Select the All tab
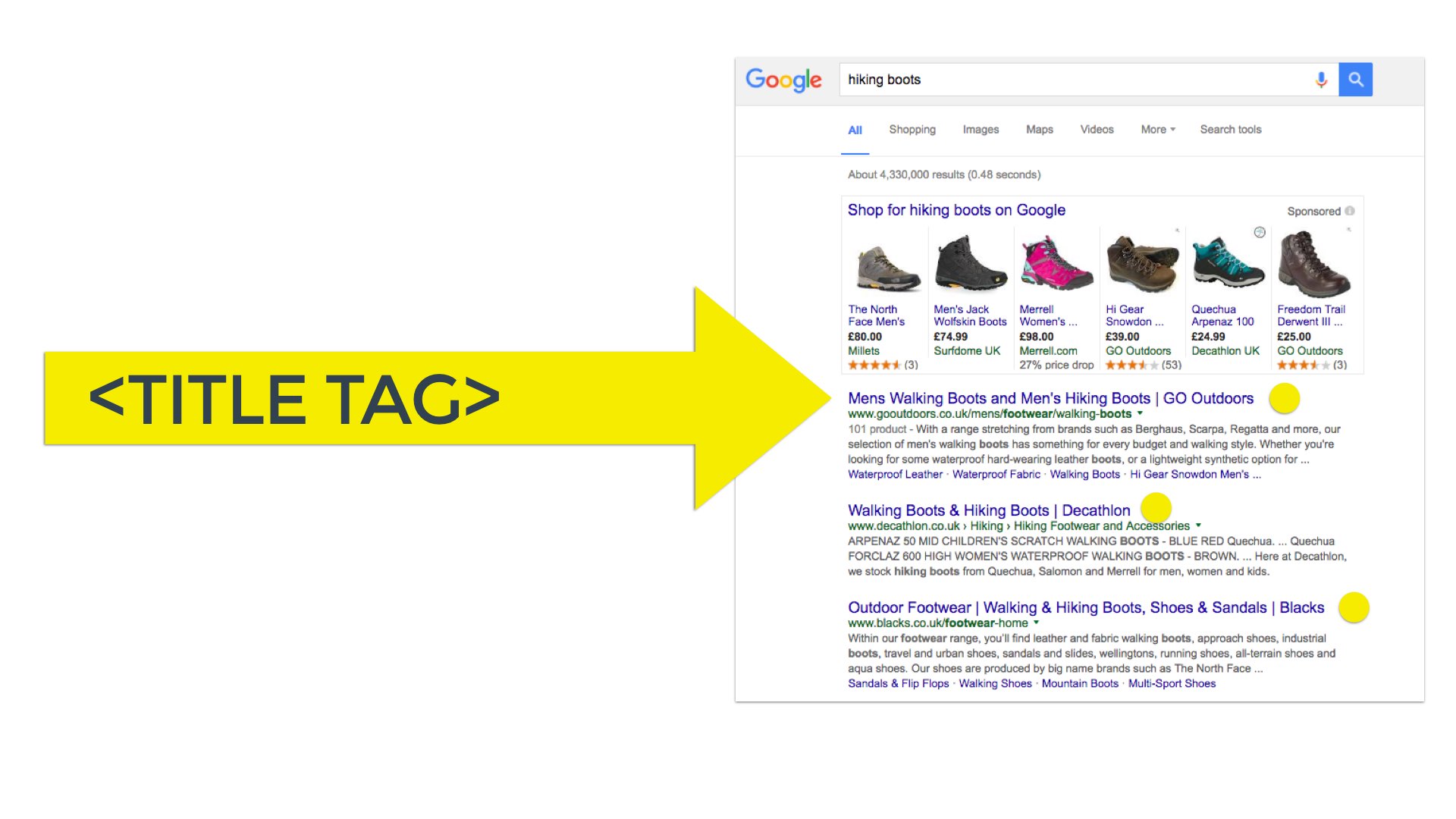This screenshot has height=819, width=1456. 855,130
